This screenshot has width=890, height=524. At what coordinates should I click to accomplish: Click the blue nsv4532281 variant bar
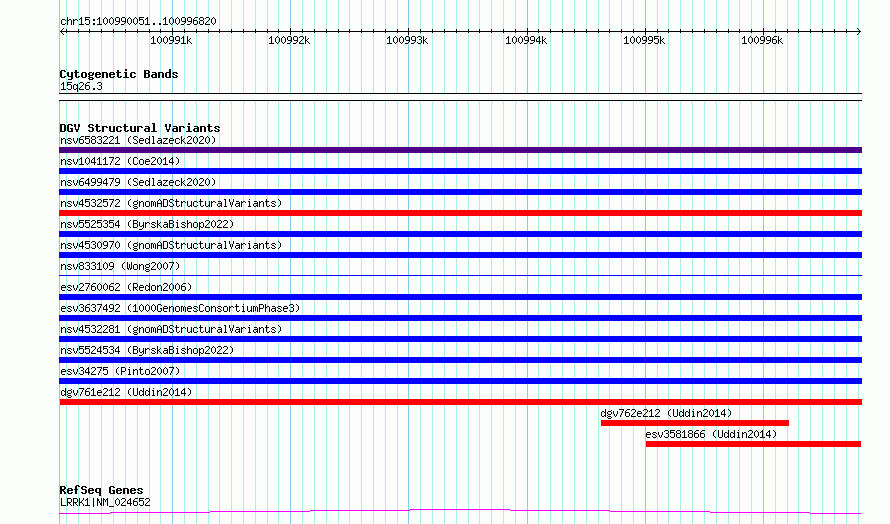click(460, 339)
